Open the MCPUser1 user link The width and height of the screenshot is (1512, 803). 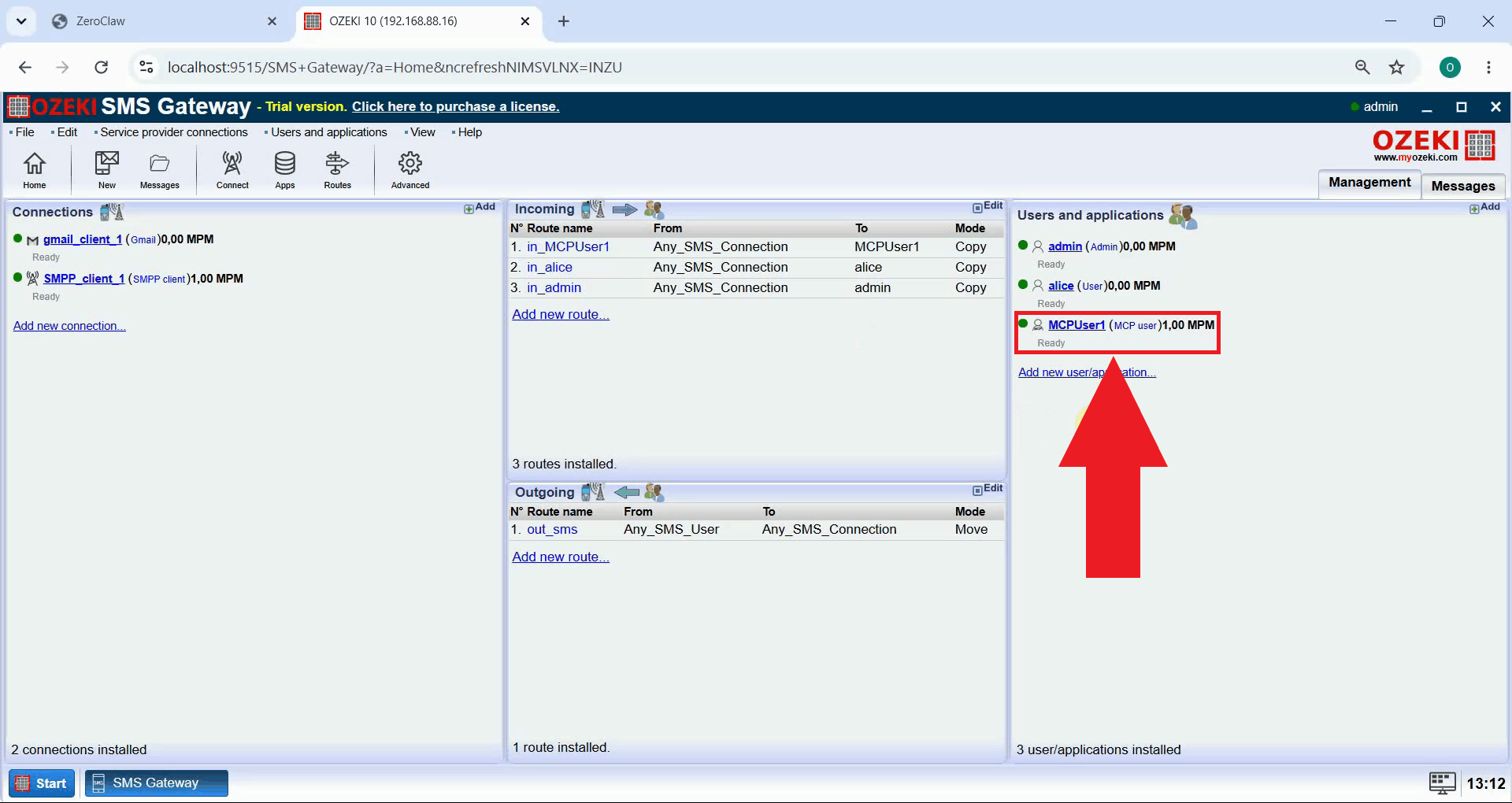coord(1077,325)
